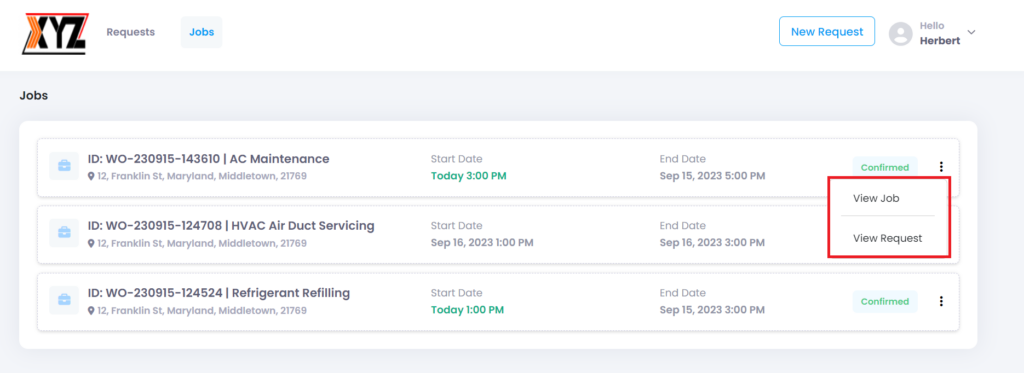Click the AC Maintenance briefcase icon
This screenshot has width=1024, height=373.
coord(64,166)
